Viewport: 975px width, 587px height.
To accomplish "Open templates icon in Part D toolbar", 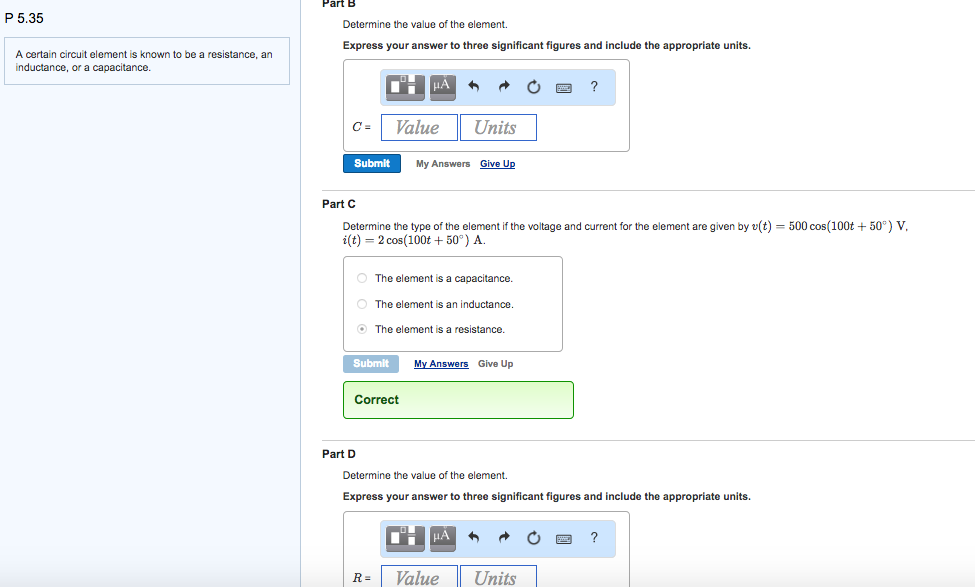I will (407, 538).
